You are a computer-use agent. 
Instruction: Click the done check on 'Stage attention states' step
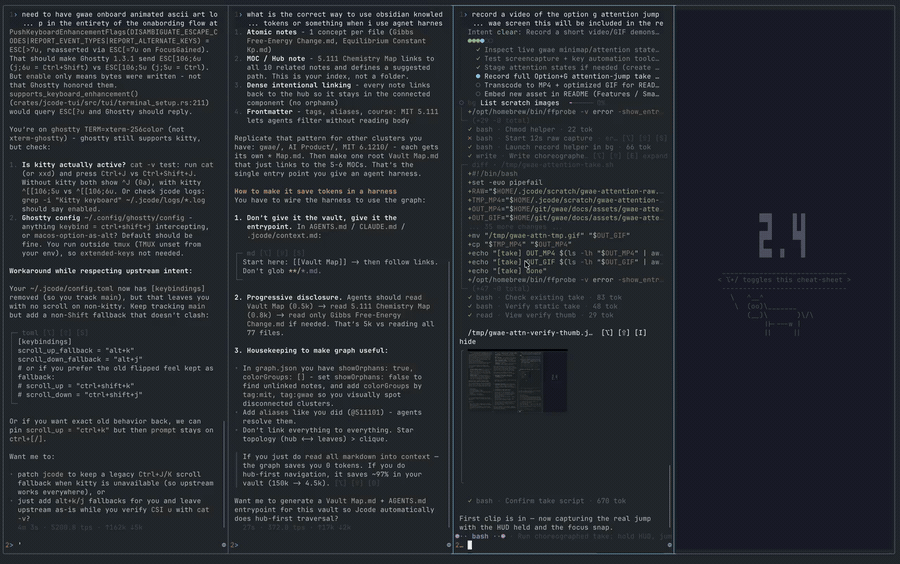point(478,68)
